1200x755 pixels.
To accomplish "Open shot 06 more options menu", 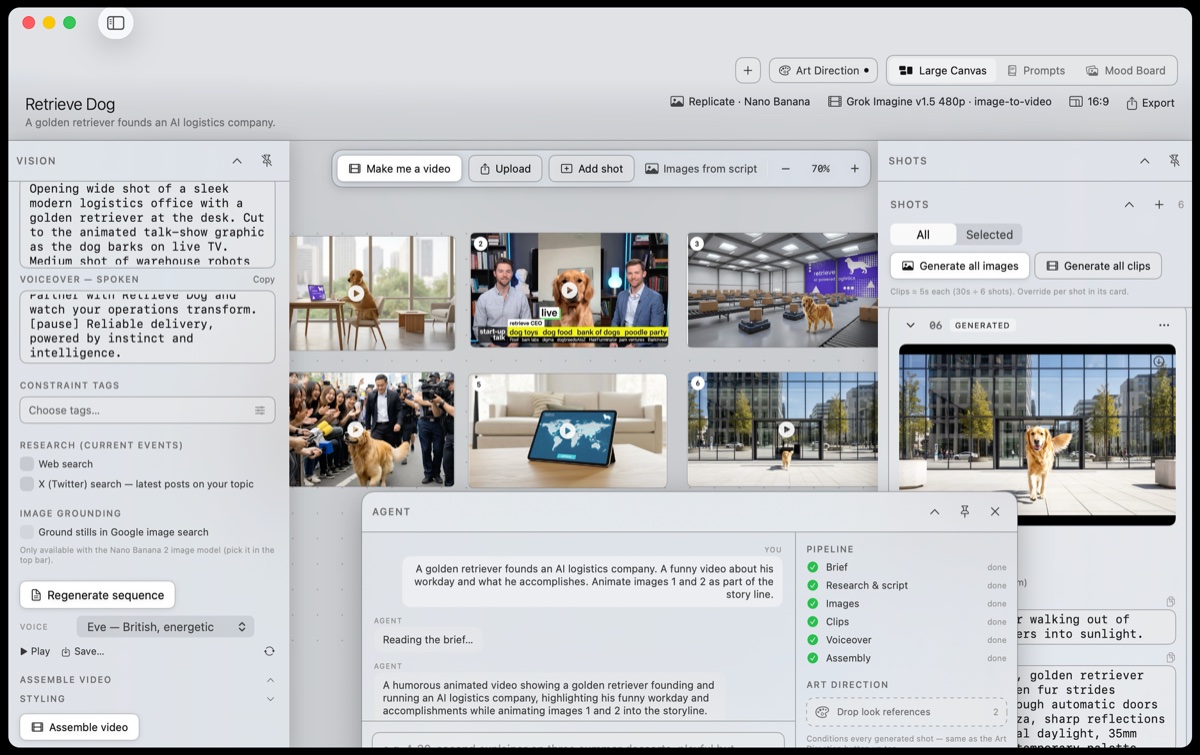I will click(x=1164, y=325).
